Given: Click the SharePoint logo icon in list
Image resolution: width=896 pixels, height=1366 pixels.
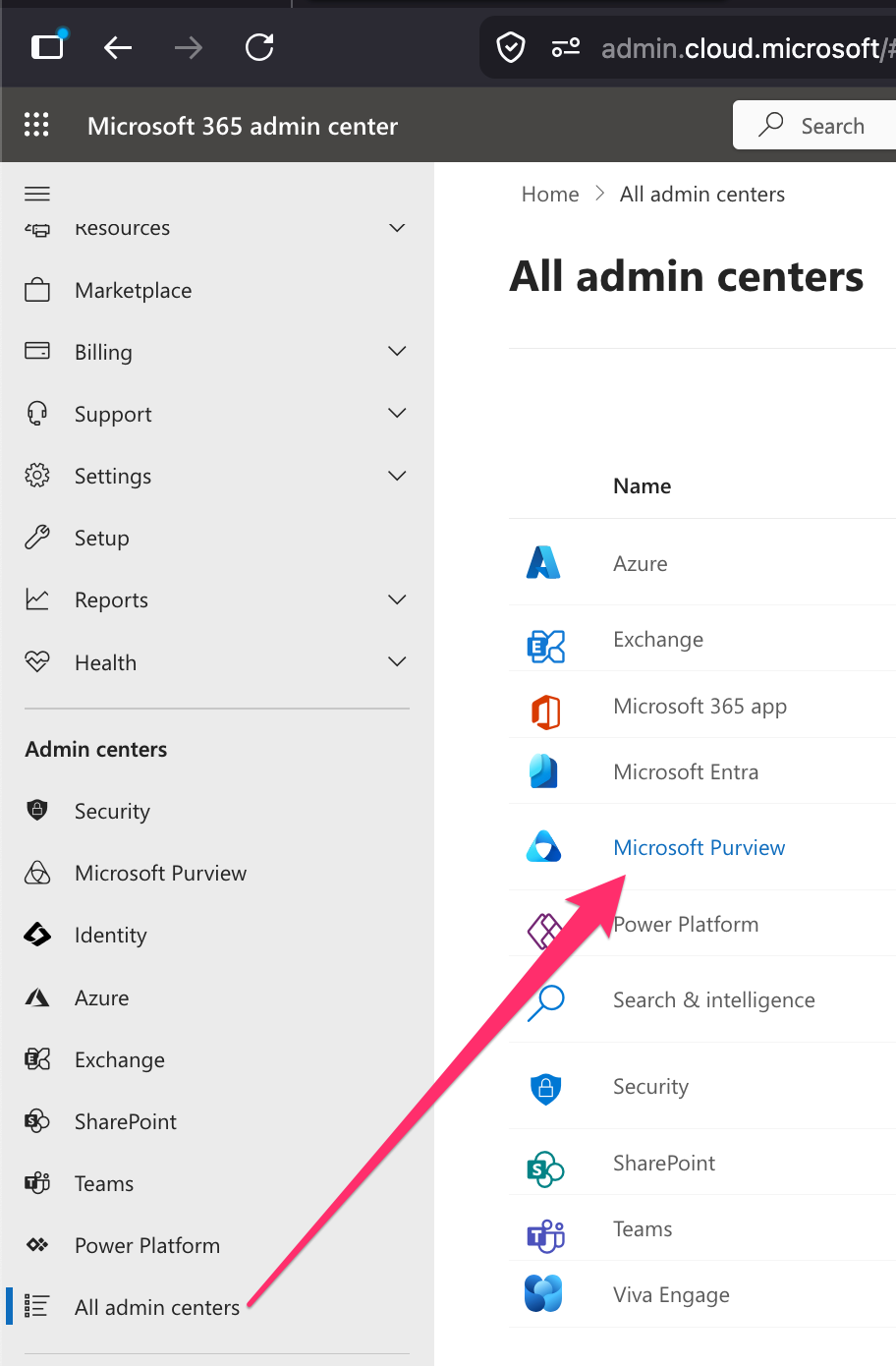Looking at the screenshot, I should coord(545,1168).
